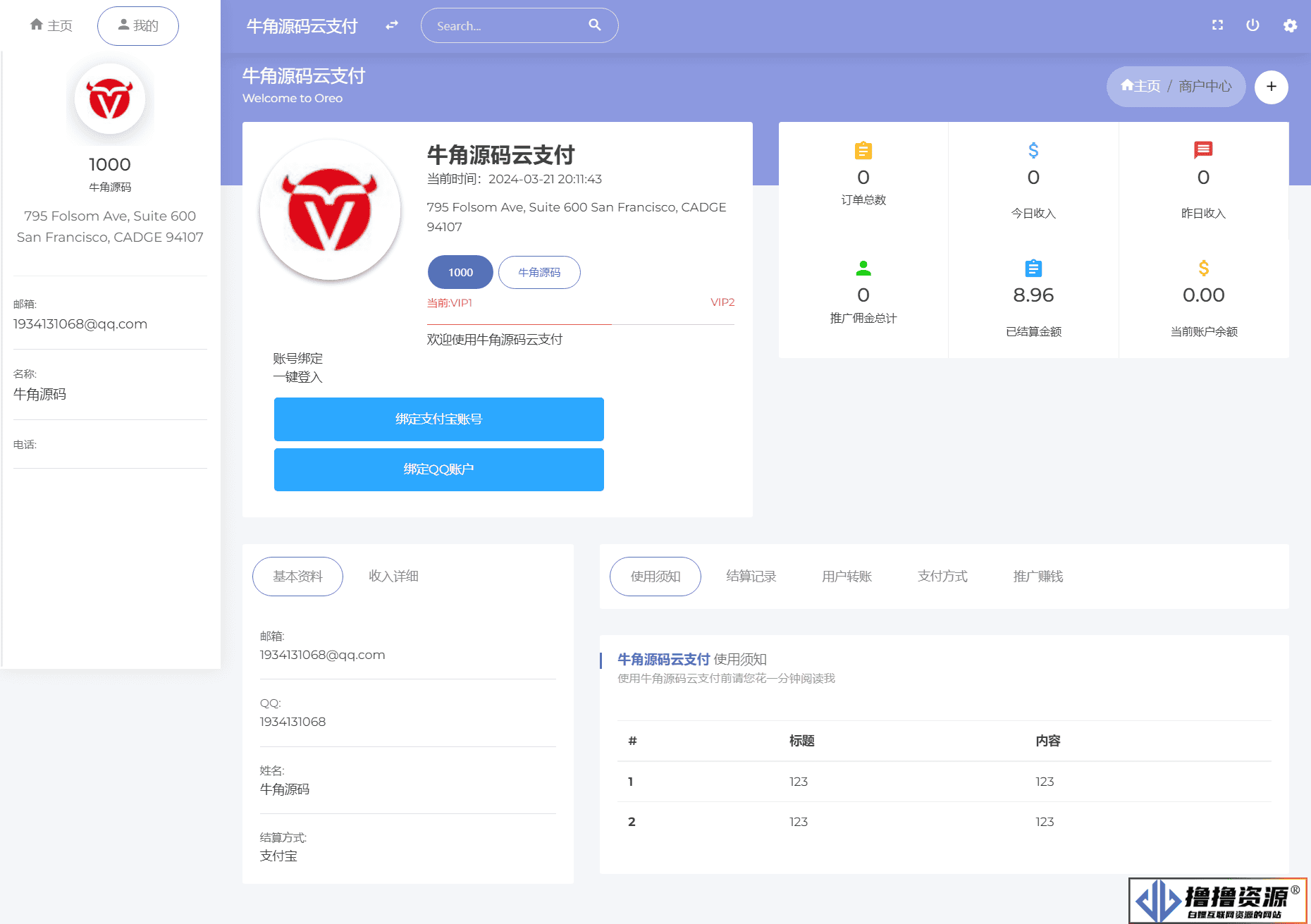This screenshot has width=1311, height=924.
Task: Click the sidebar address 795 Folsom Ave
Action: tap(110, 226)
